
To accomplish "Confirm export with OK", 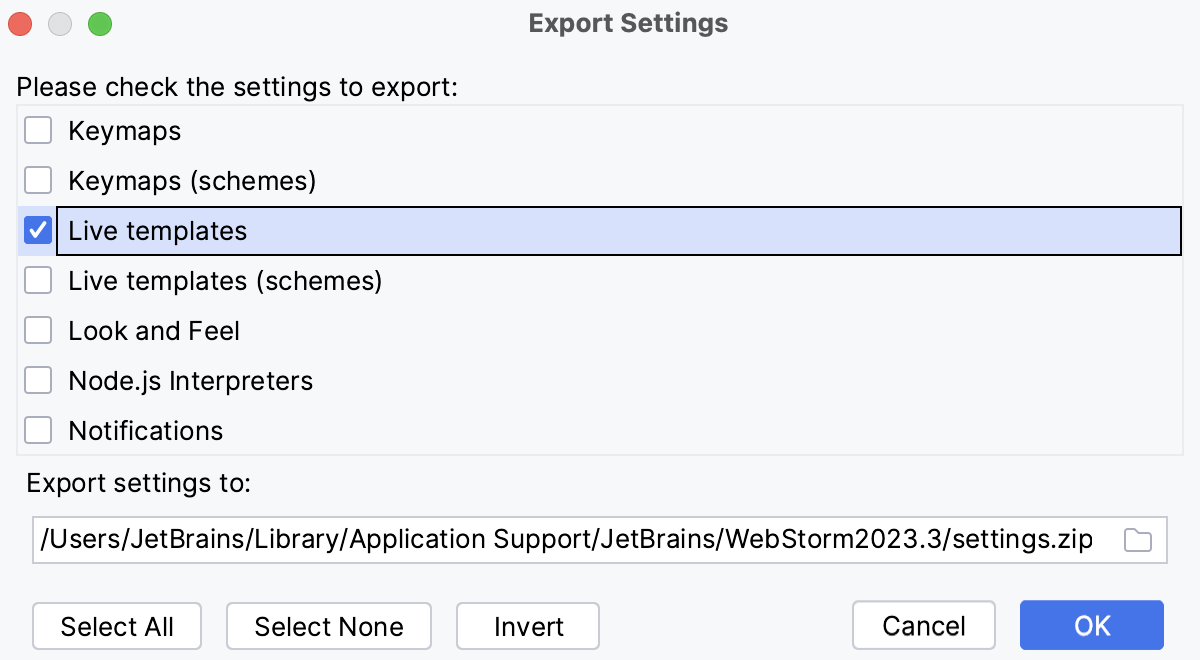I will pos(1091,625).
